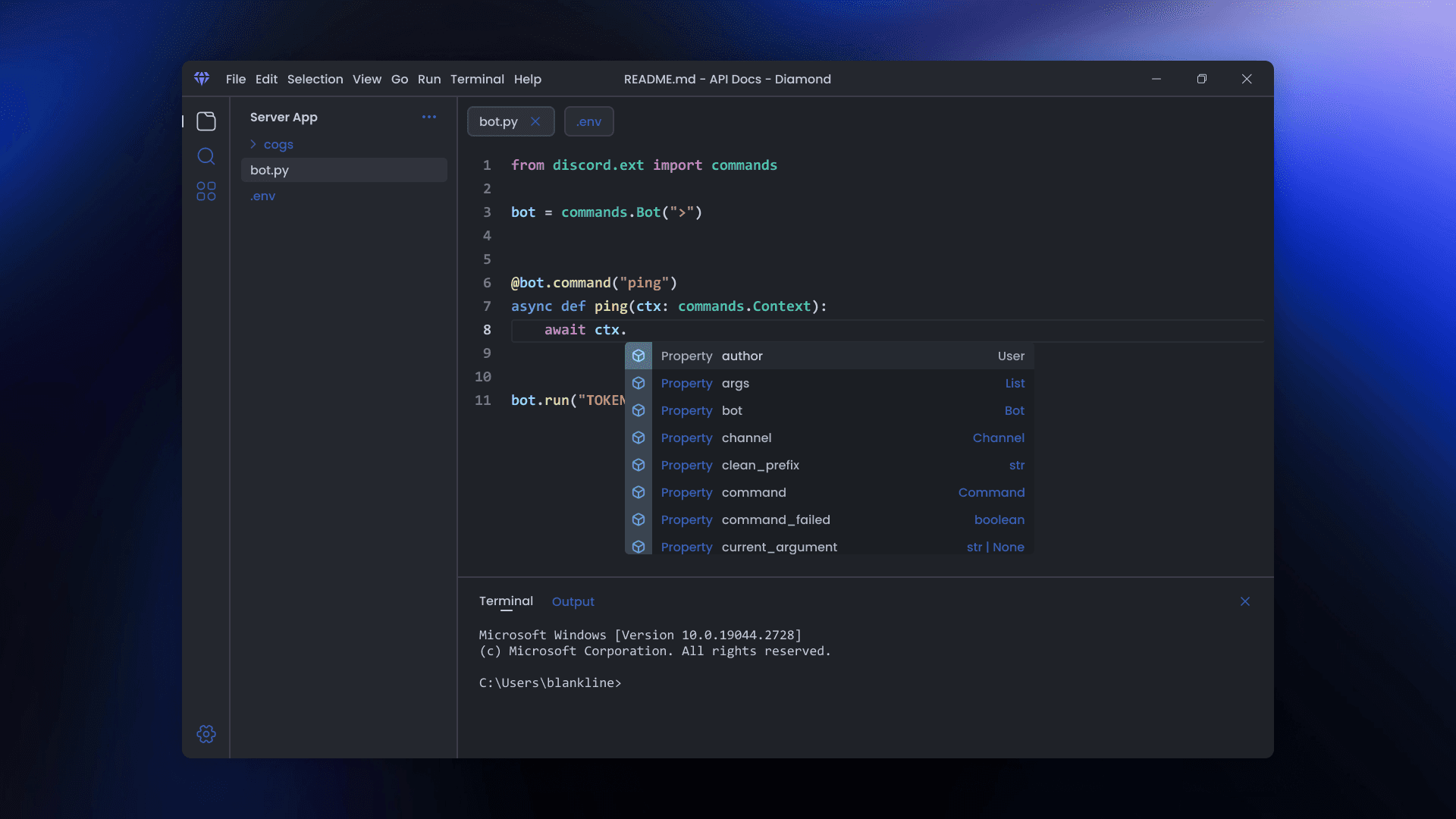
Task: Place cursor on 'from discord.ext import commands' line
Action: coord(644,165)
